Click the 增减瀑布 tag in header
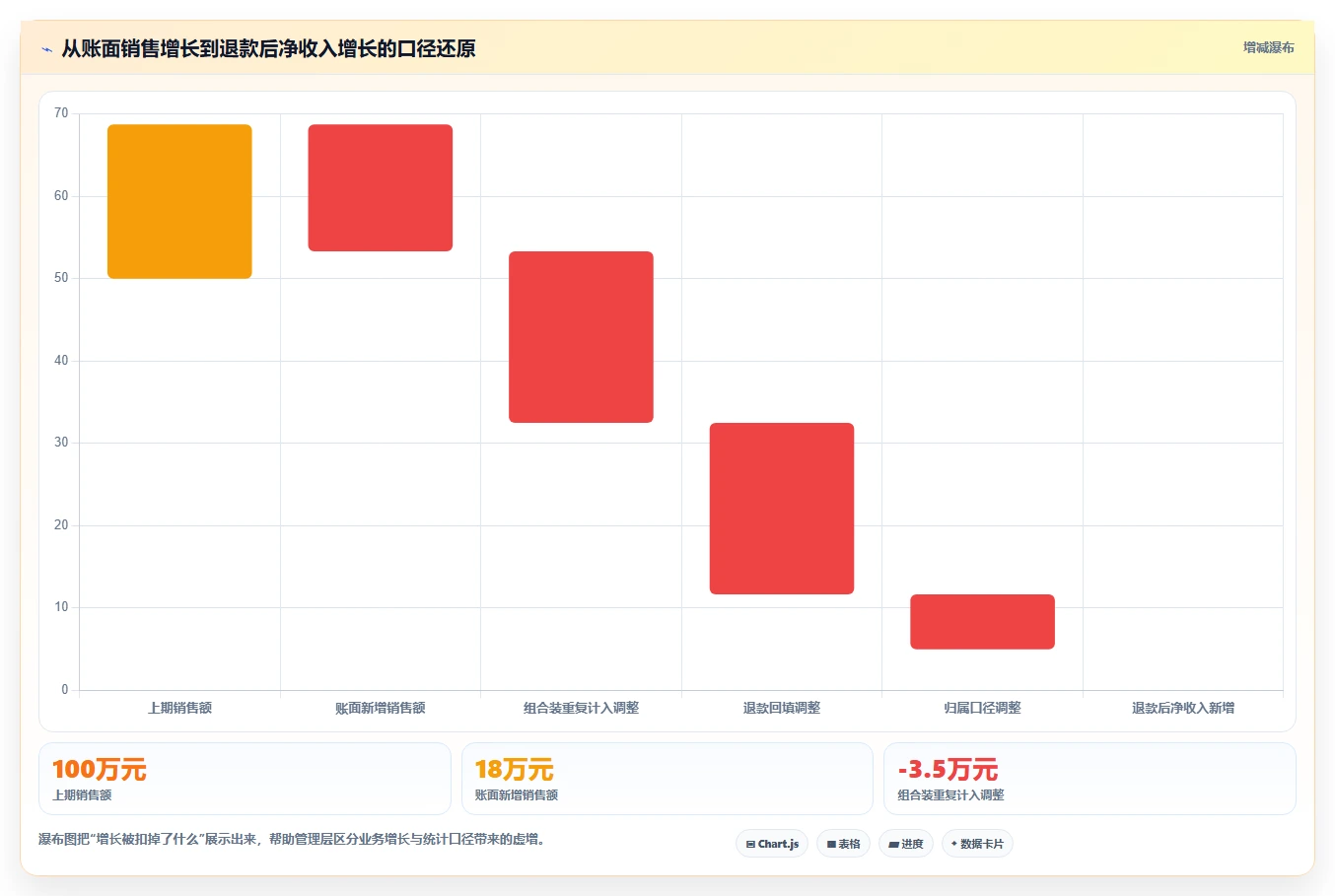This screenshot has width=1335, height=896. (x=1268, y=47)
